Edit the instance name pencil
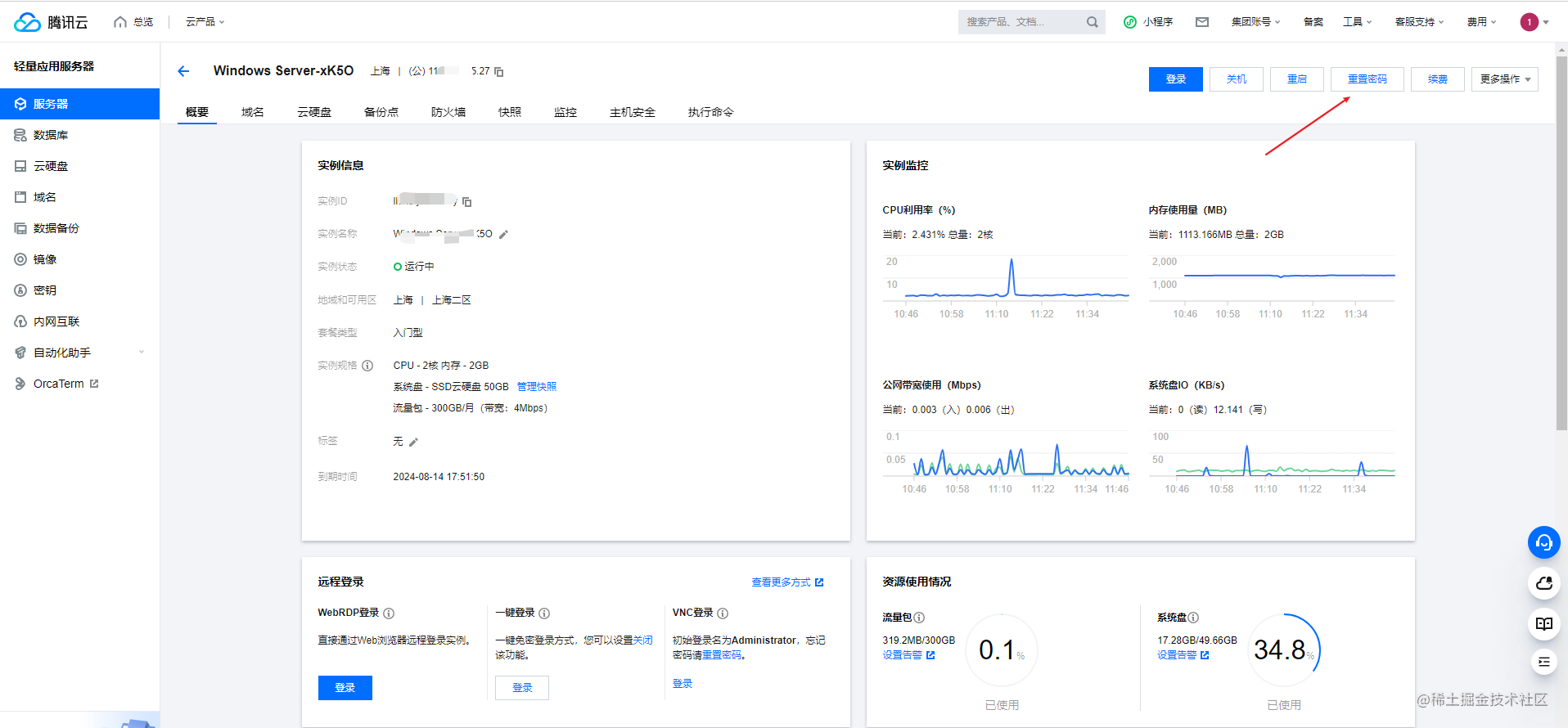 tap(504, 235)
